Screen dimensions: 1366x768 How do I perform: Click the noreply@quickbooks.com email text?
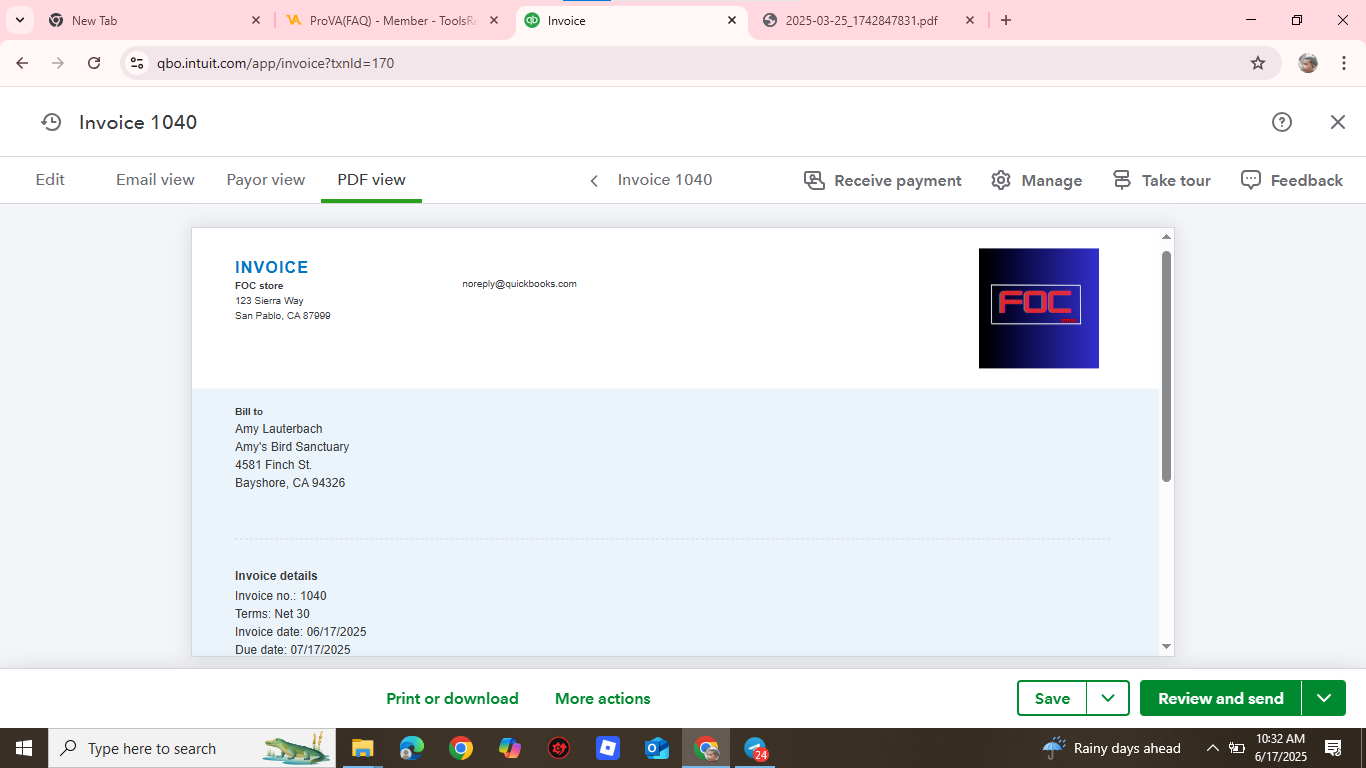click(x=519, y=284)
